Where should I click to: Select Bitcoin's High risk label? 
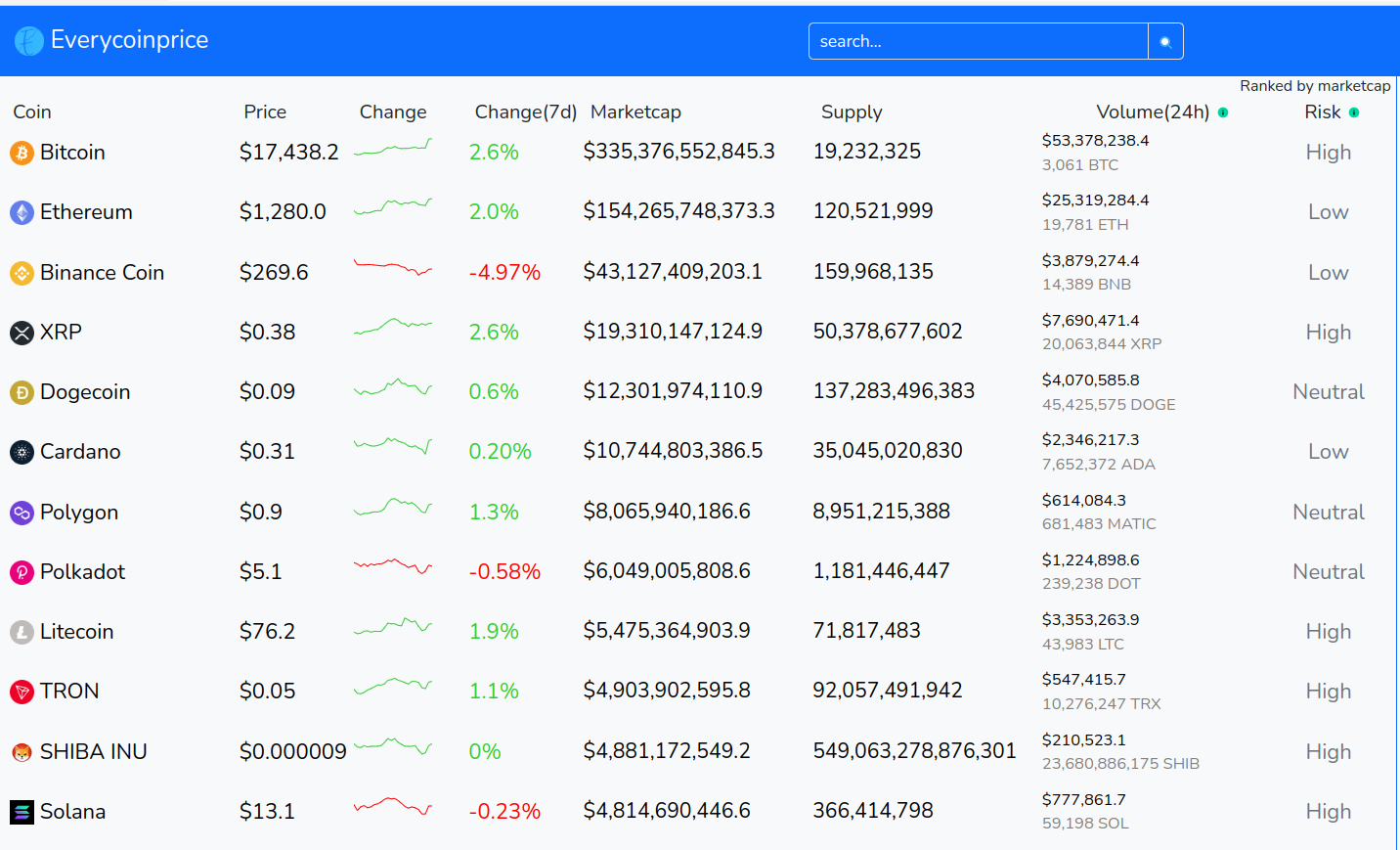pyautogui.click(x=1329, y=153)
